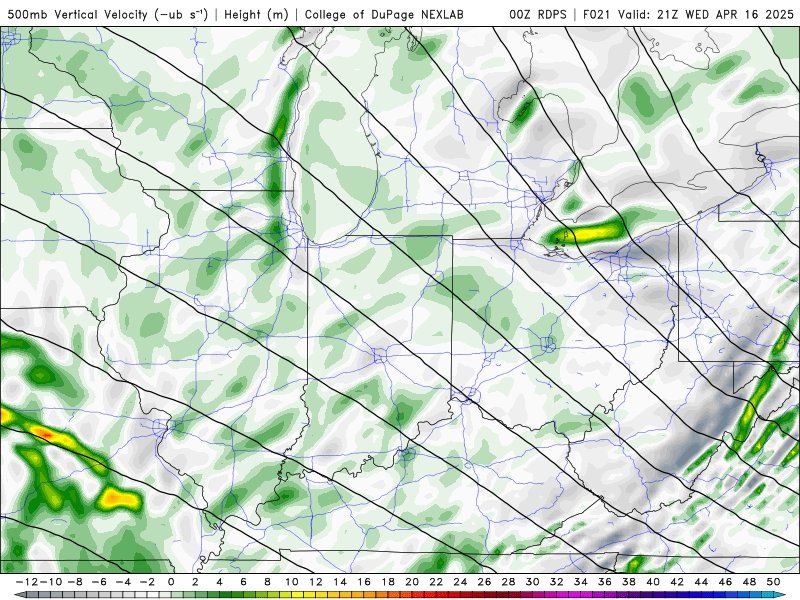Click the '14' value on the color scale
This screenshot has width=800, height=600.
pos(340,582)
